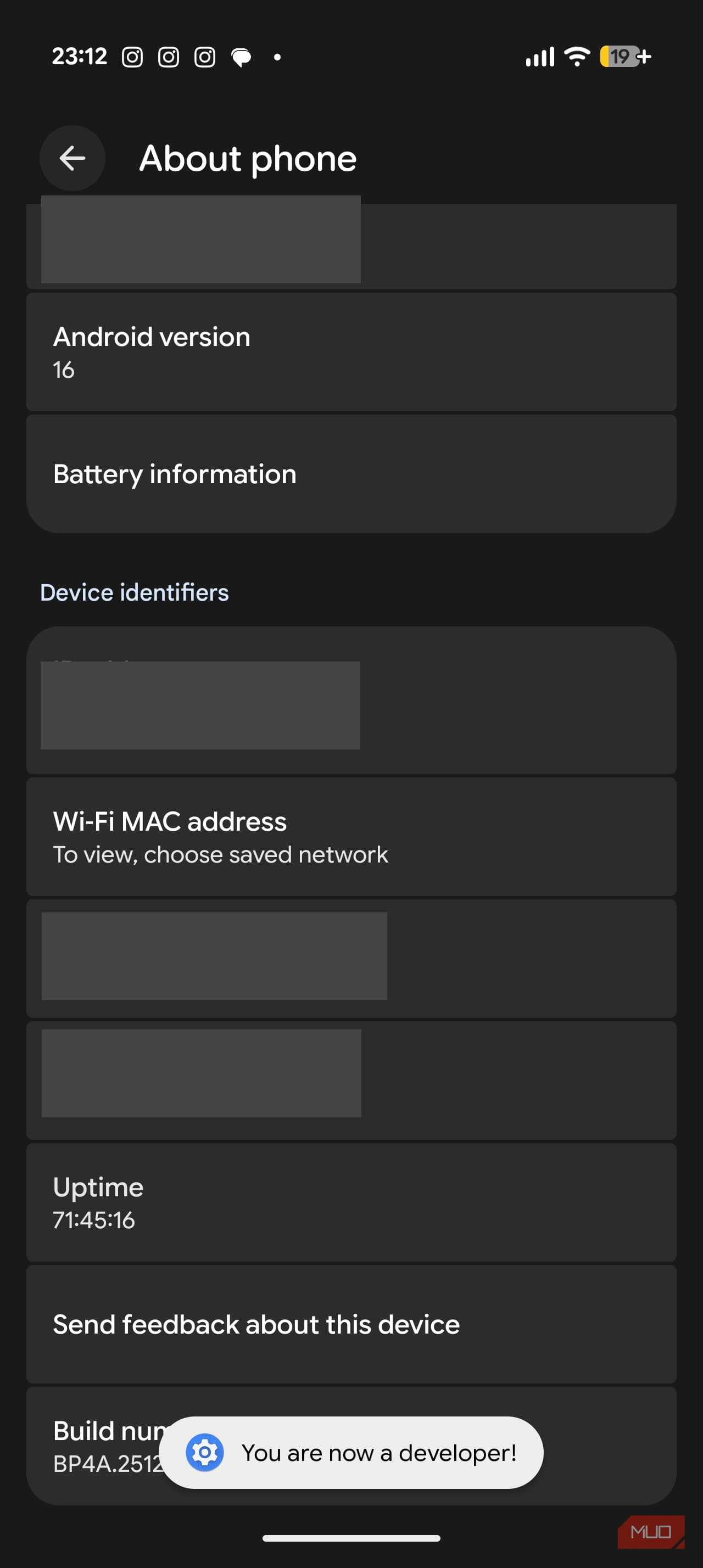Tap the leftmost Instagram notification icon
The height and width of the screenshot is (1568, 703).
tap(132, 57)
